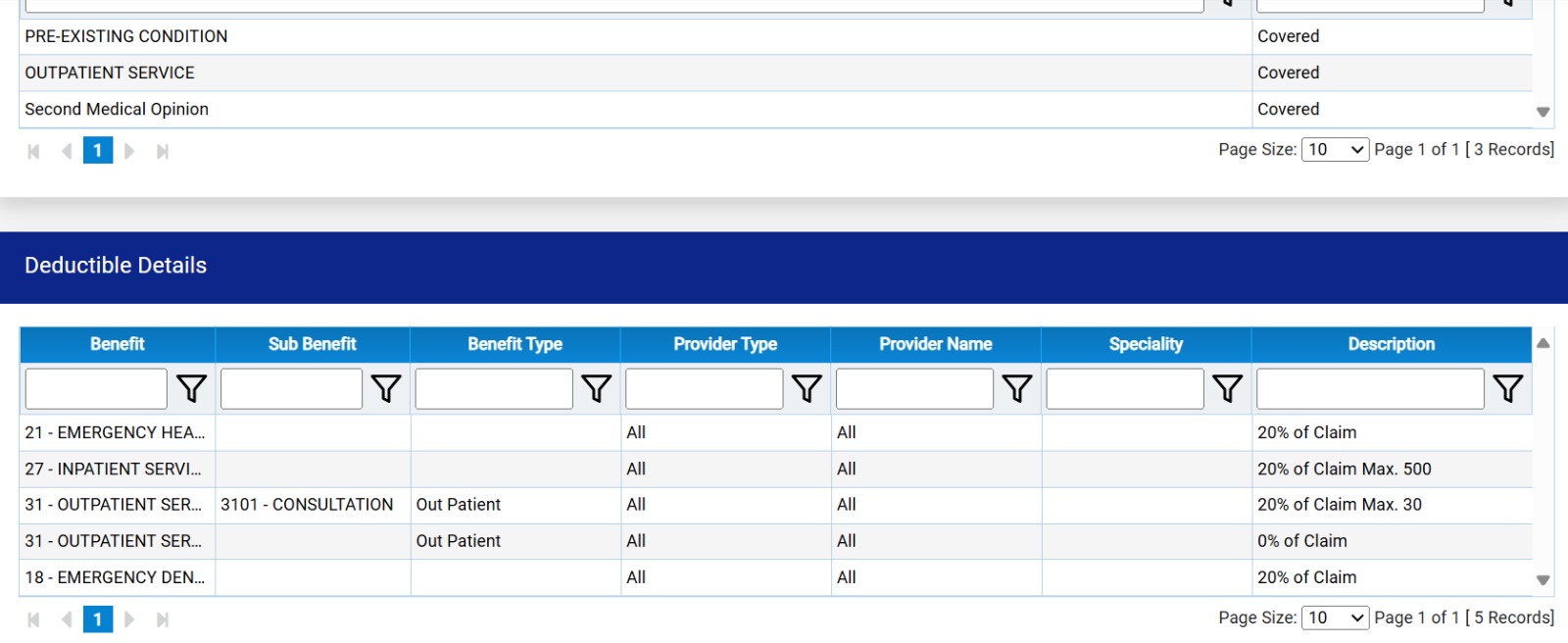Open the Speciality column filter icon
This screenshot has width=1568, height=643.
click(1228, 389)
